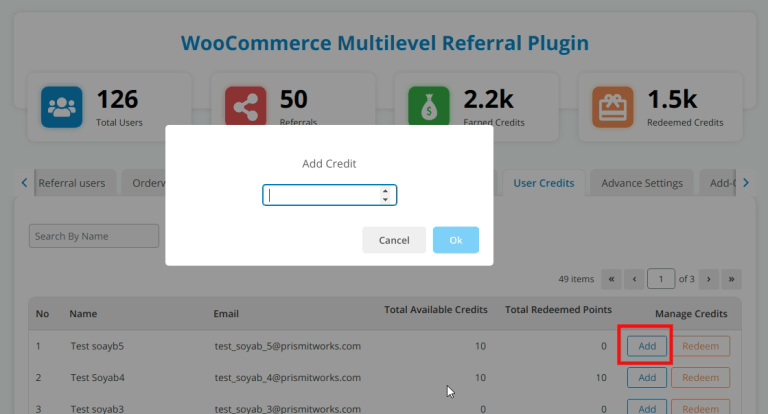Cancel the Add Credit dialog
Screen dimensions: 768x414
pos(394,240)
